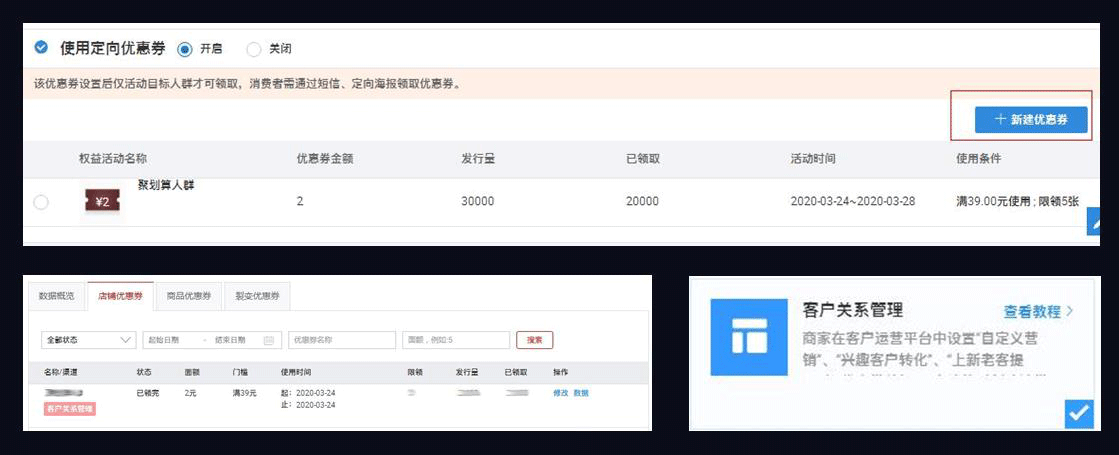Open the 结束日期 end date picker

tap(231, 340)
